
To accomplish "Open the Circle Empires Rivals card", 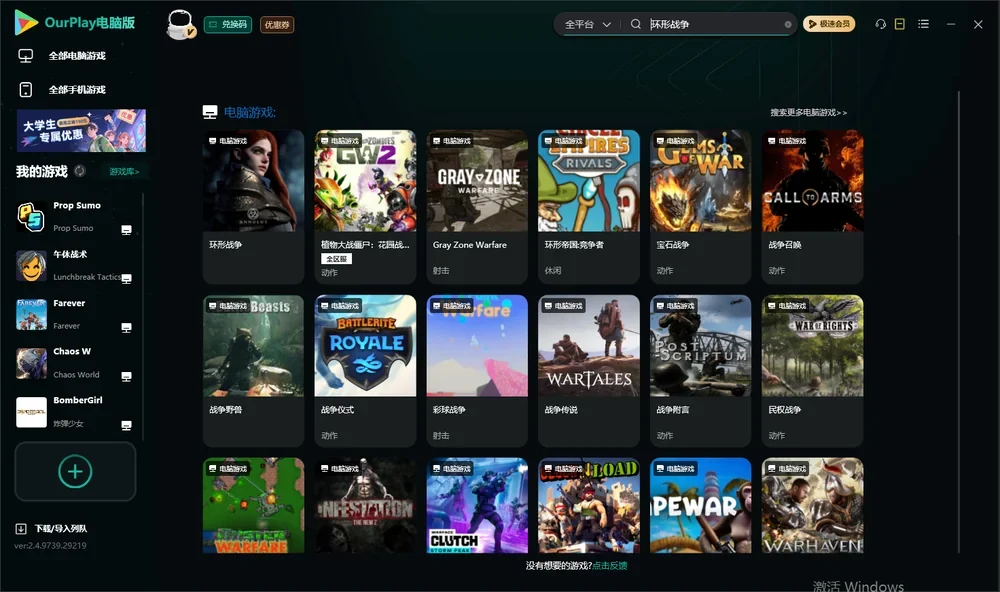I will click(x=589, y=207).
